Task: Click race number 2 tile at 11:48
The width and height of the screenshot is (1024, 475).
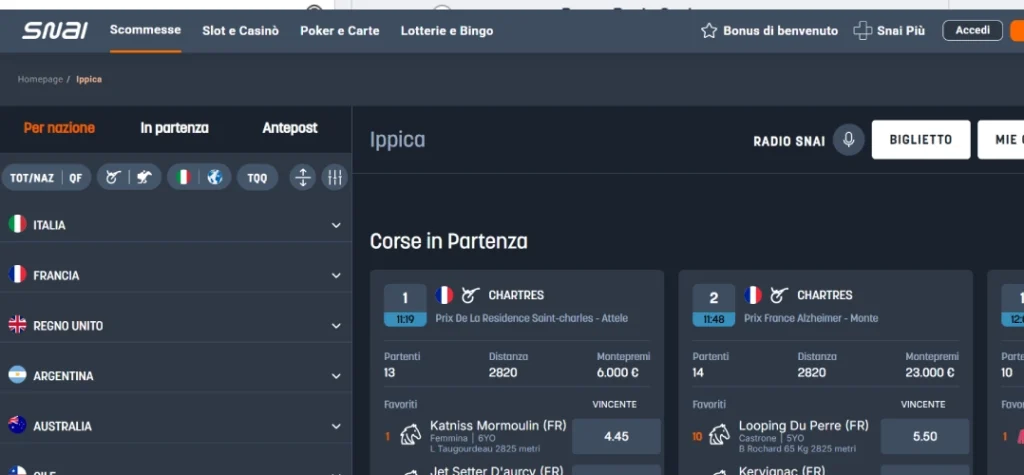Action: [714, 305]
